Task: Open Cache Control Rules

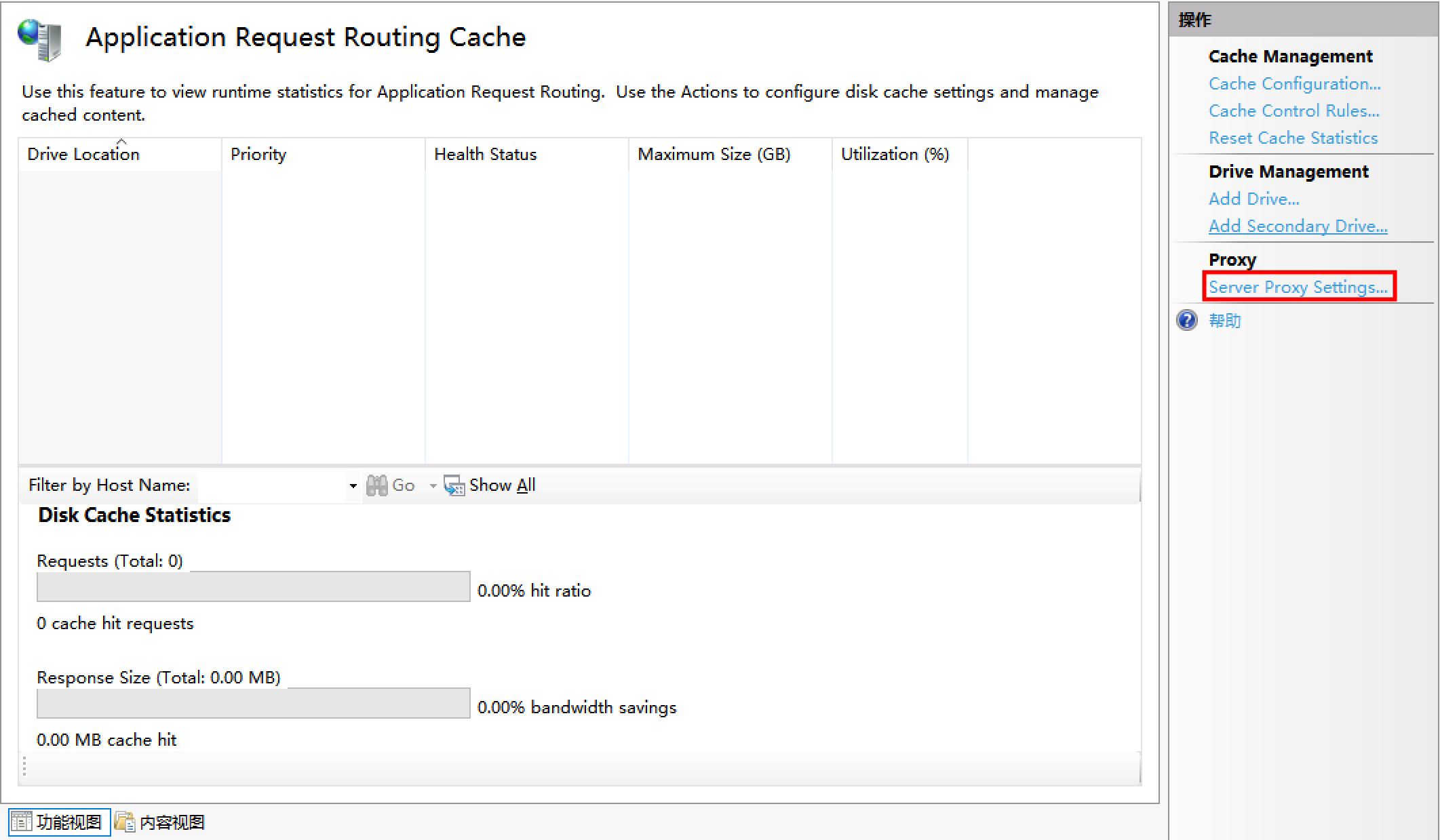Action: [1293, 111]
